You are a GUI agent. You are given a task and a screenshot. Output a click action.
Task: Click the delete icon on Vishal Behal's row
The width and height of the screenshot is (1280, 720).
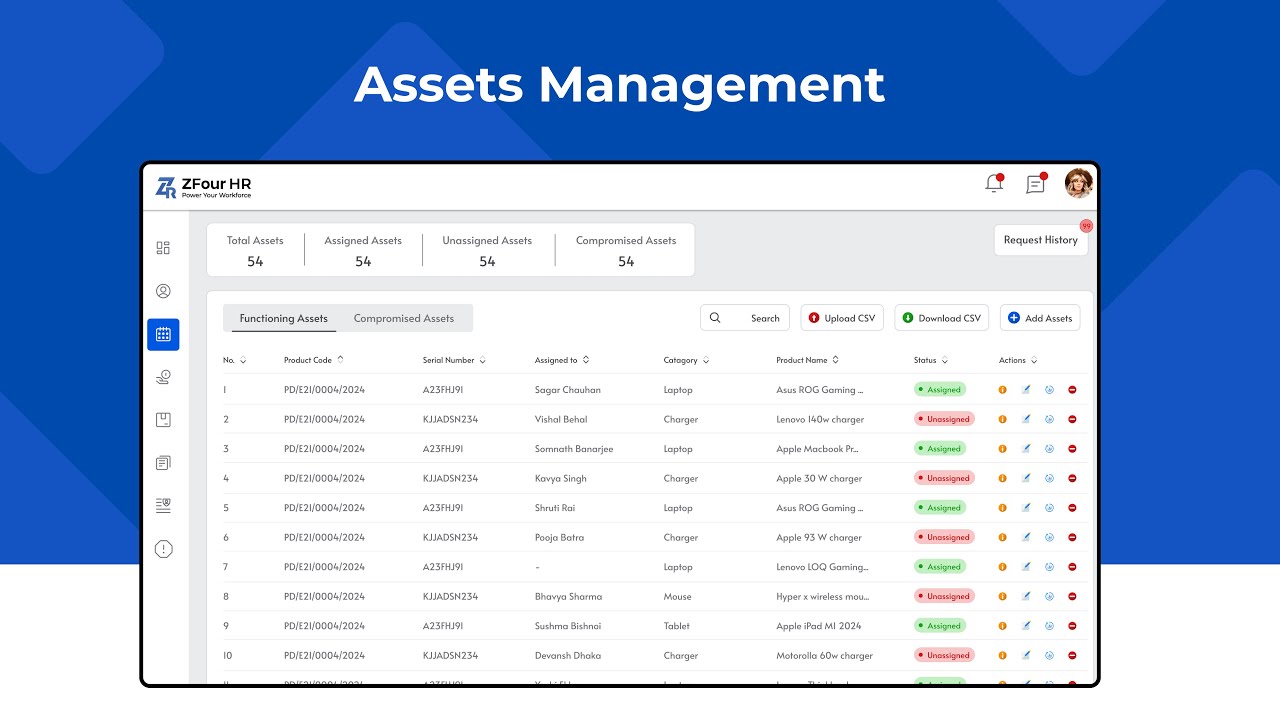point(1072,419)
